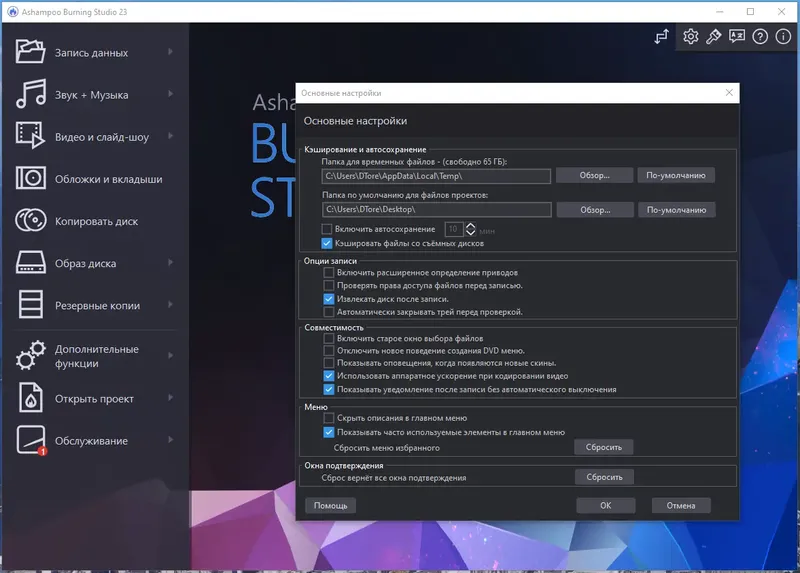The width and height of the screenshot is (800, 573).
Task: Click Обзор for the project files folder
Action: click(x=595, y=210)
